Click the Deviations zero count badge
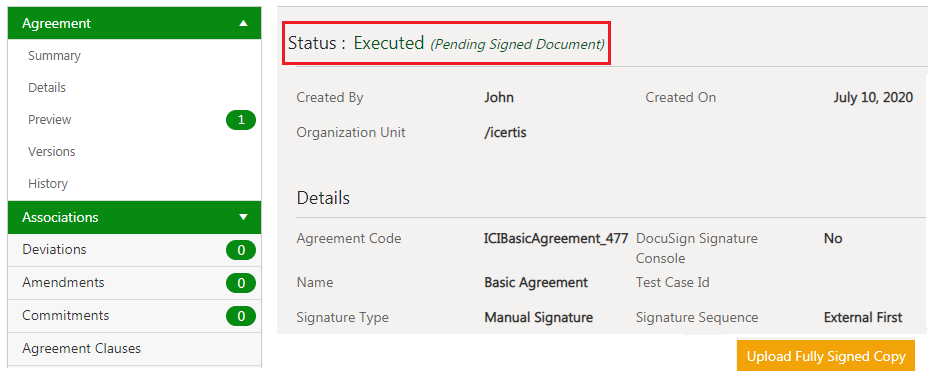 pyautogui.click(x=241, y=250)
